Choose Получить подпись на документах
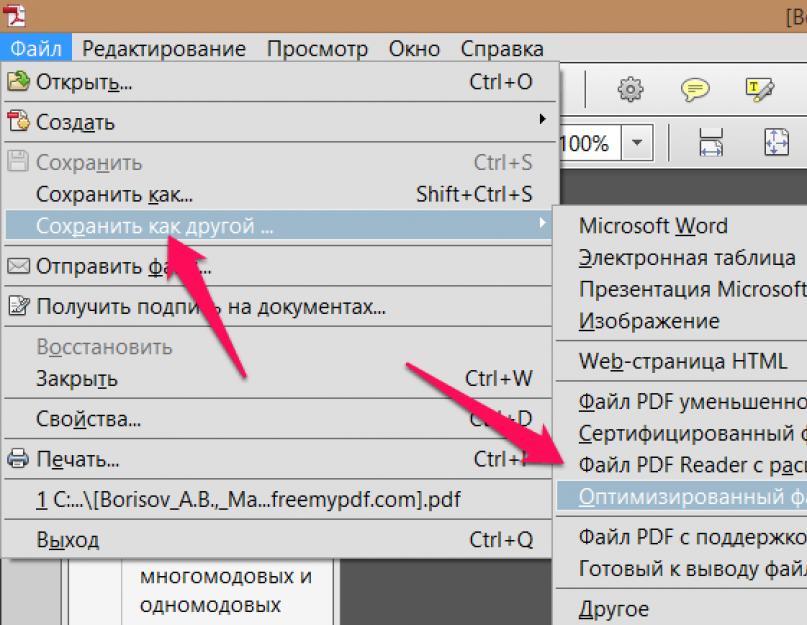This screenshot has width=807, height=625. (278, 307)
